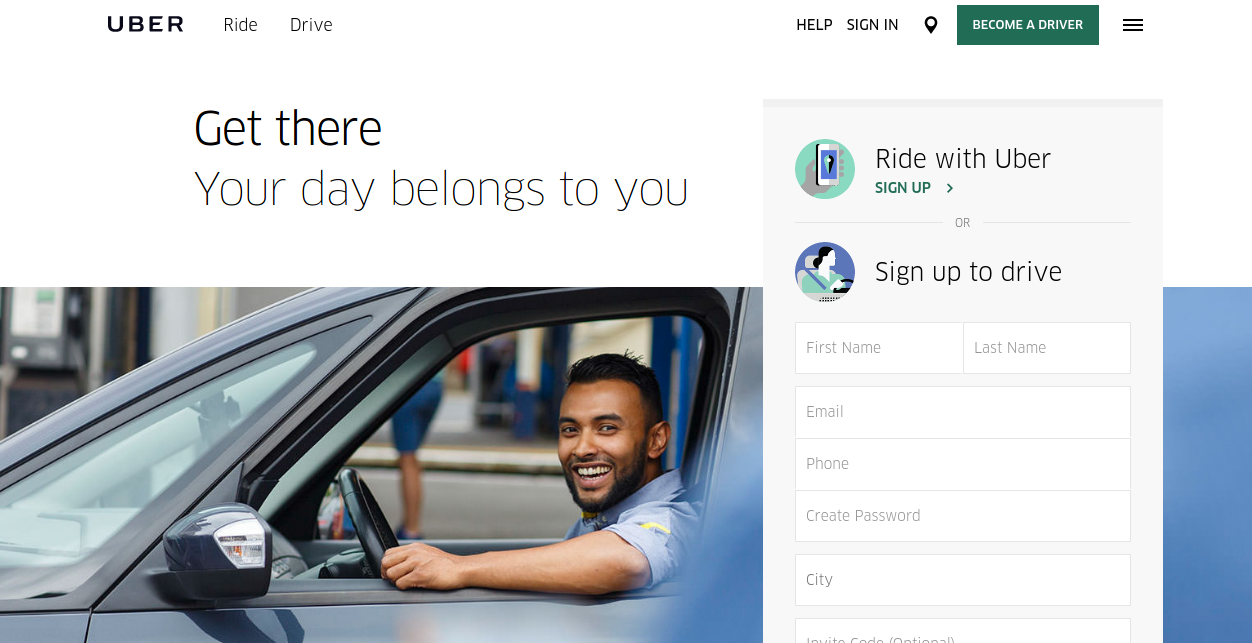Open the Ride menu item
Viewport: 1252px width, 643px height.
pos(240,25)
